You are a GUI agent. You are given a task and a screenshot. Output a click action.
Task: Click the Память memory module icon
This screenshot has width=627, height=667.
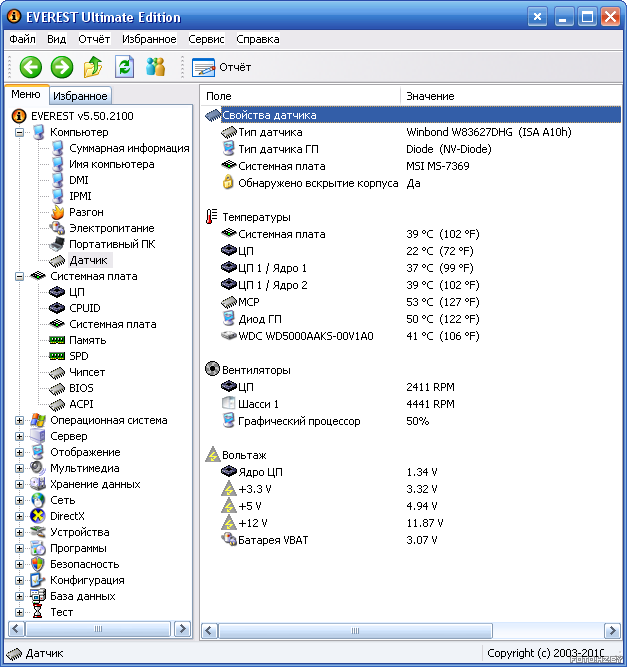coord(57,340)
